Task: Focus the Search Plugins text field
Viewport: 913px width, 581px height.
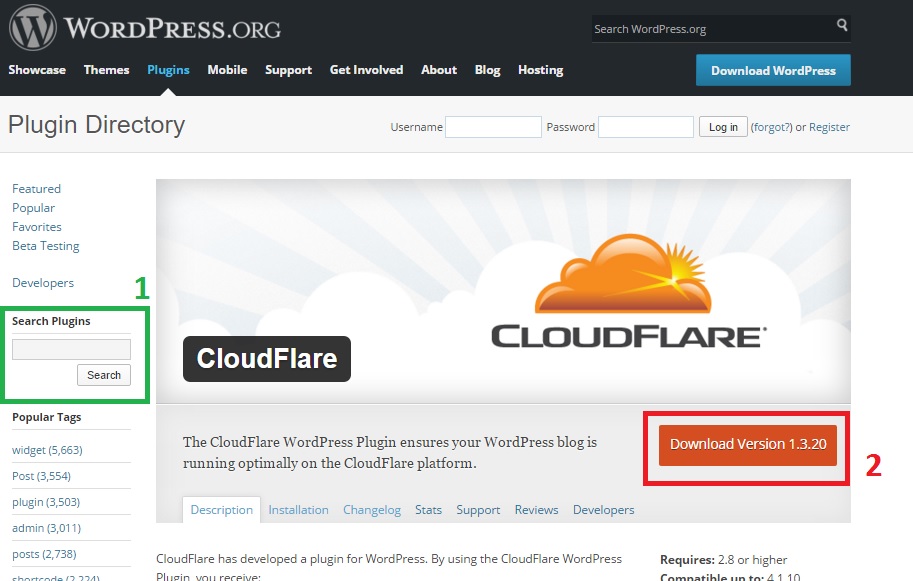Action: pyautogui.click(x=72, y=349)
